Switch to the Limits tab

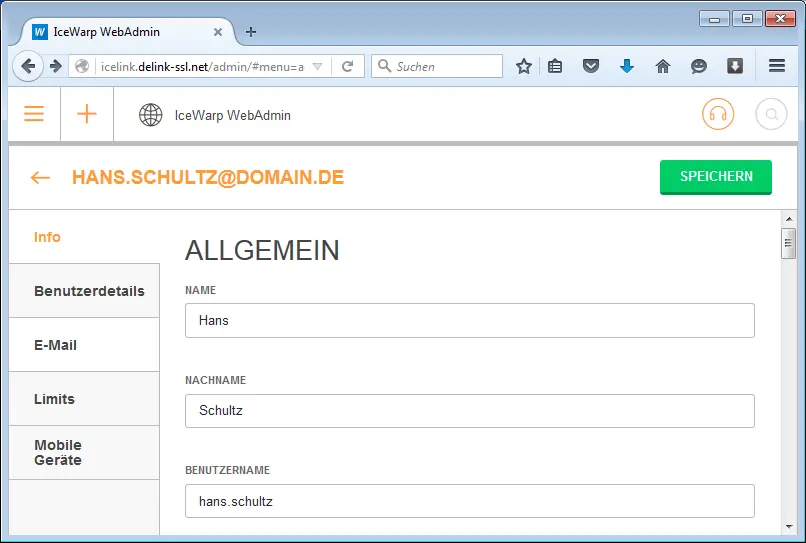click(x=84, y=399)
